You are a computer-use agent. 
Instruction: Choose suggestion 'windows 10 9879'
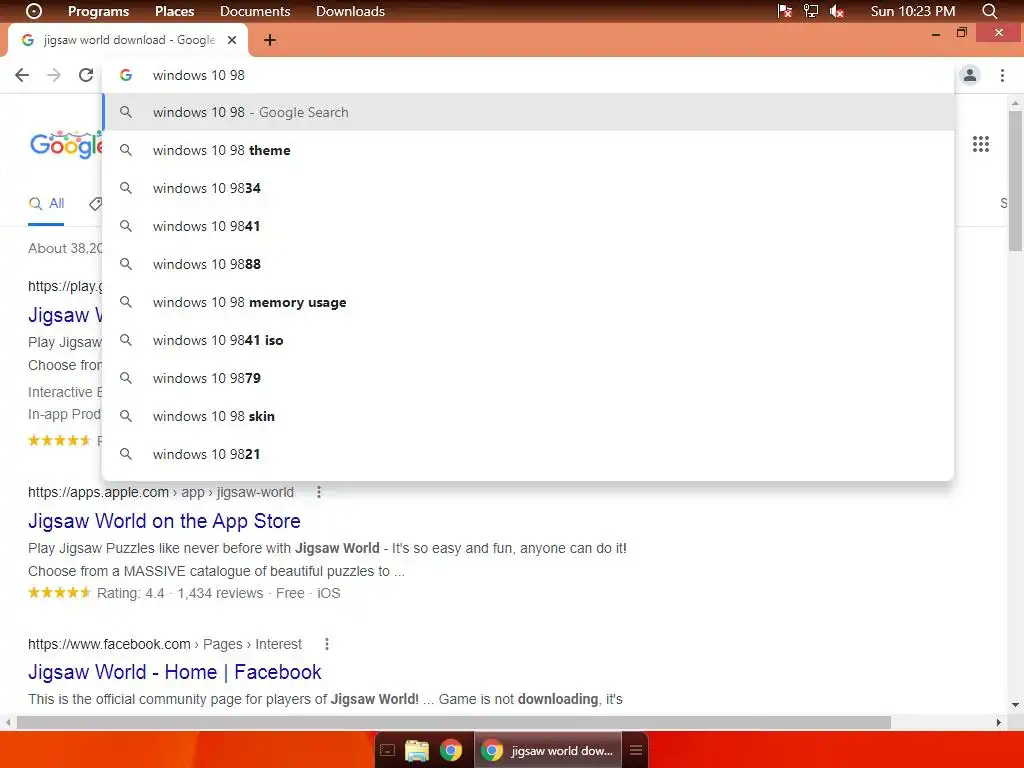528,378
